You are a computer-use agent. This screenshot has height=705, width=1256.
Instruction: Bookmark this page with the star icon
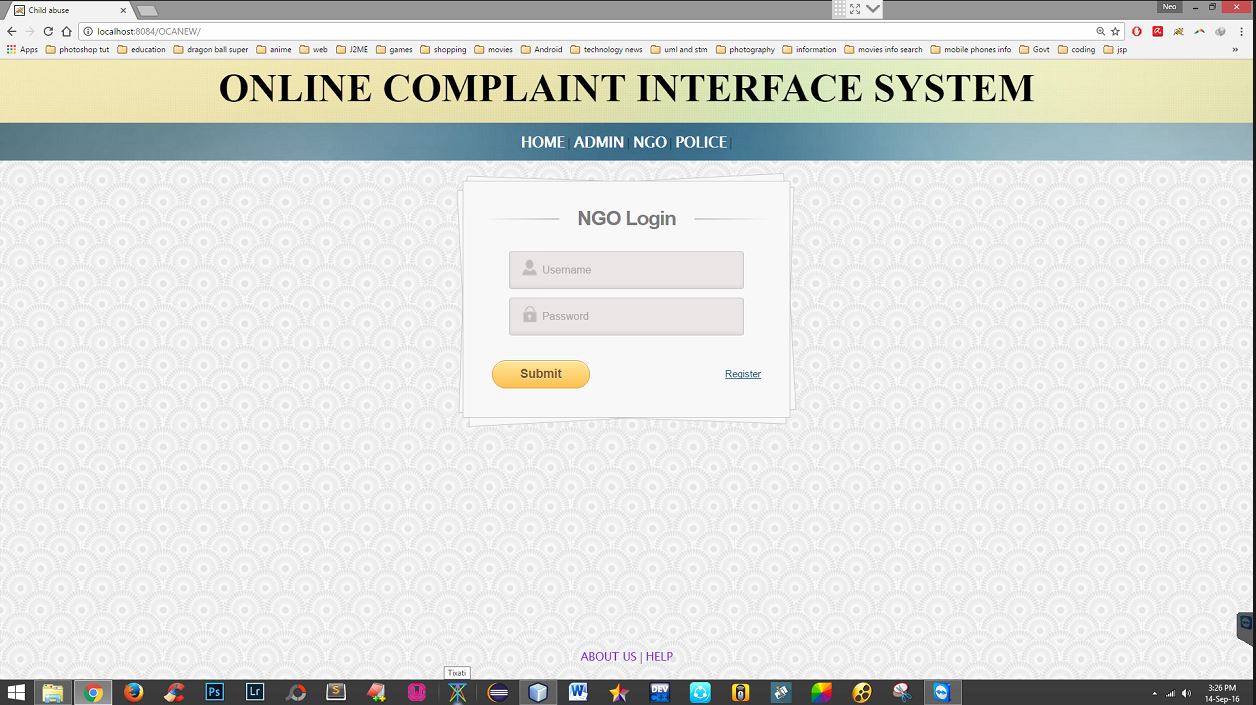pos(1115,32)
